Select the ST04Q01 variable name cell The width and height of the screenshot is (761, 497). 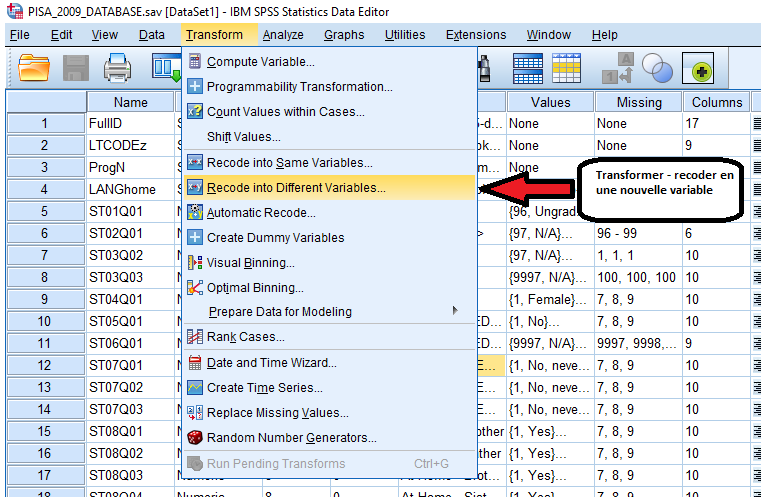[131, 299]
